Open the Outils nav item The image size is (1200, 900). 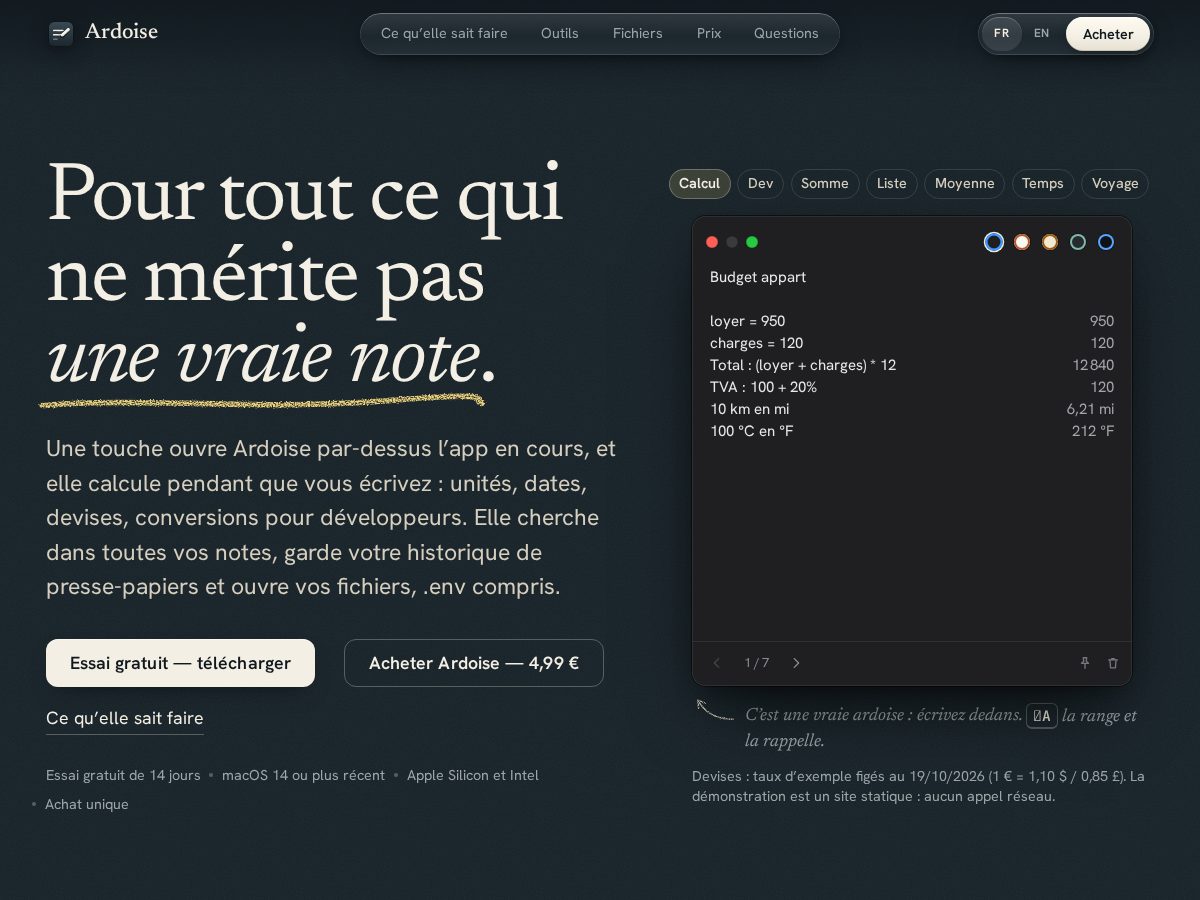tap(560, 33)
